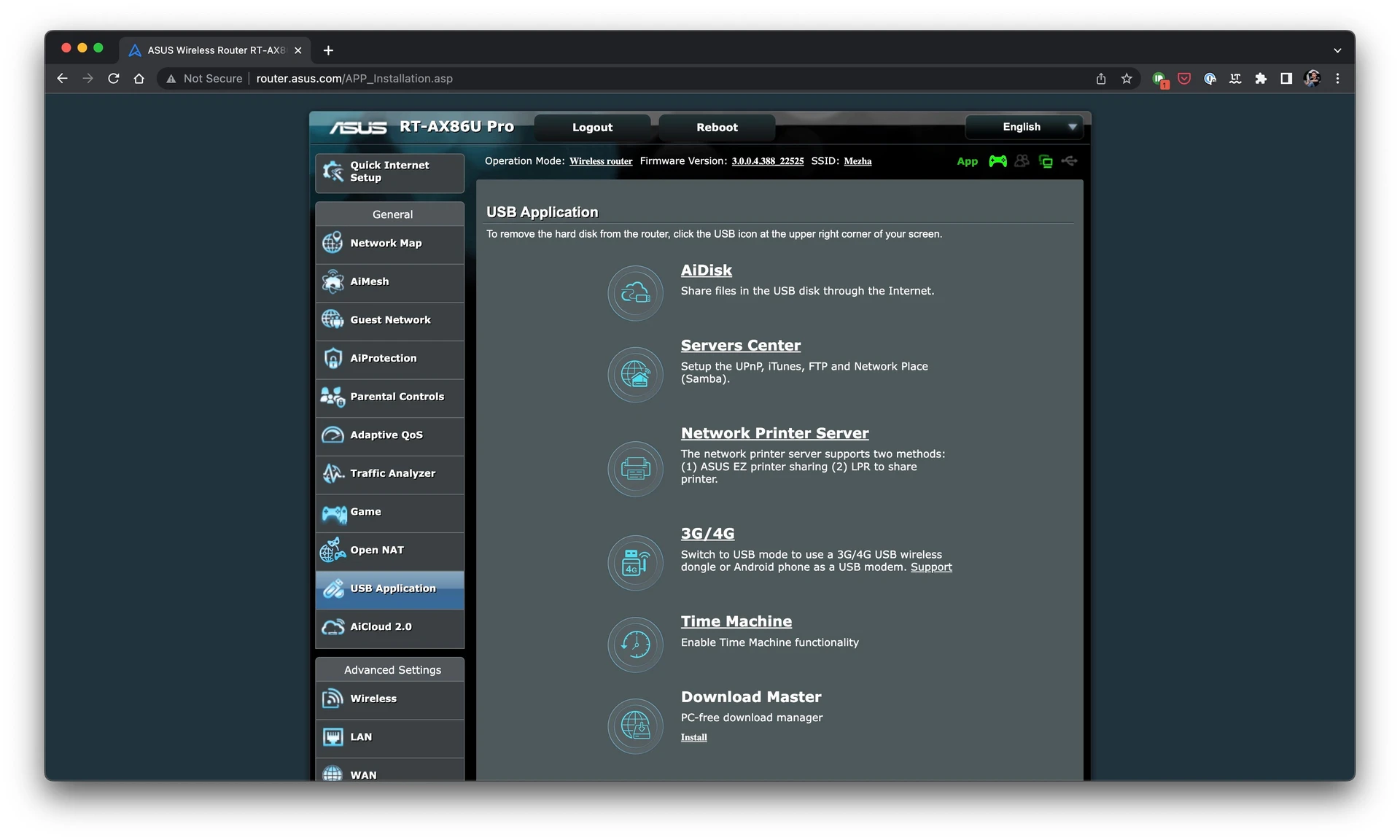Click the Download Master heading text

751,697
